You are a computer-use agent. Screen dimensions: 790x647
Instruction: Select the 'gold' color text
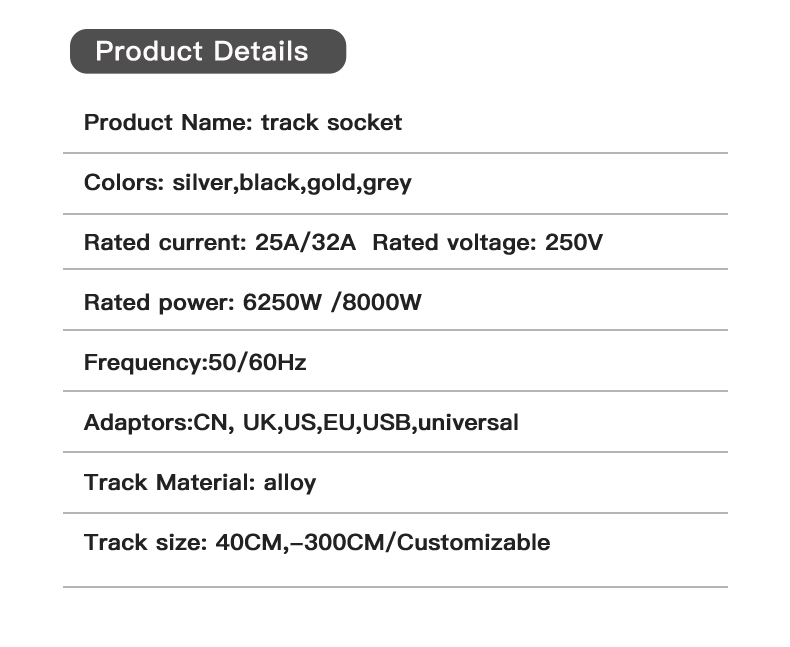click(x=332, y=183)
